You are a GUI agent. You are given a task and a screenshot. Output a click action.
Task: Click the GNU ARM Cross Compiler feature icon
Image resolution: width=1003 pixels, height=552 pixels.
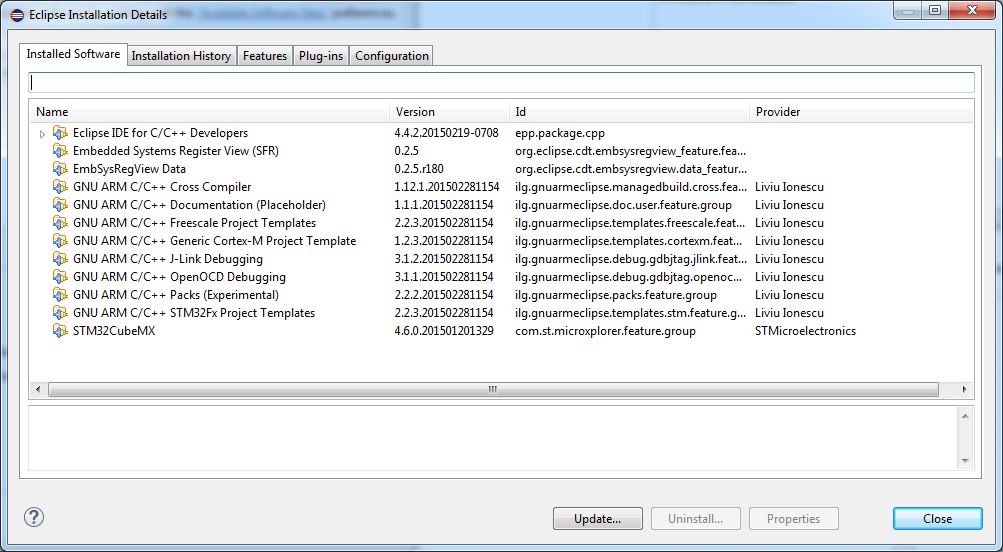click(x=60, y=187)
